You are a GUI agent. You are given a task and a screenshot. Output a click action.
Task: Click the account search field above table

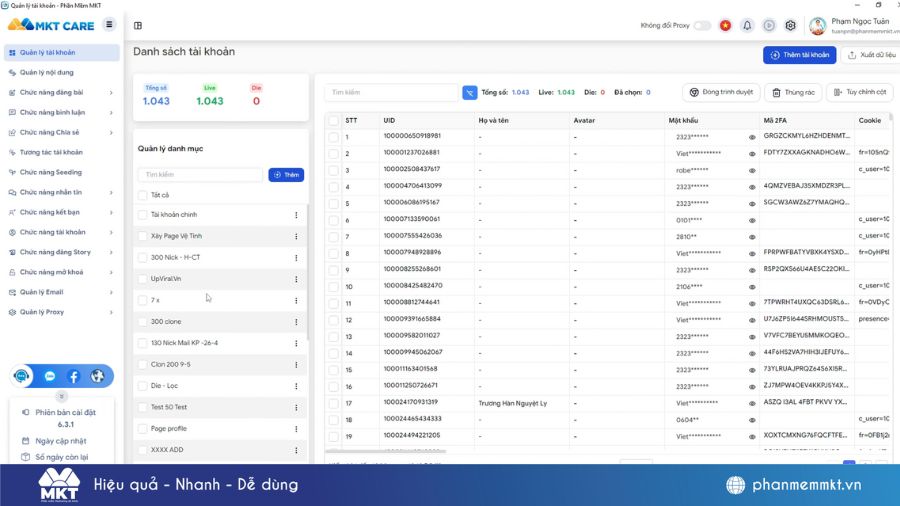390,92
